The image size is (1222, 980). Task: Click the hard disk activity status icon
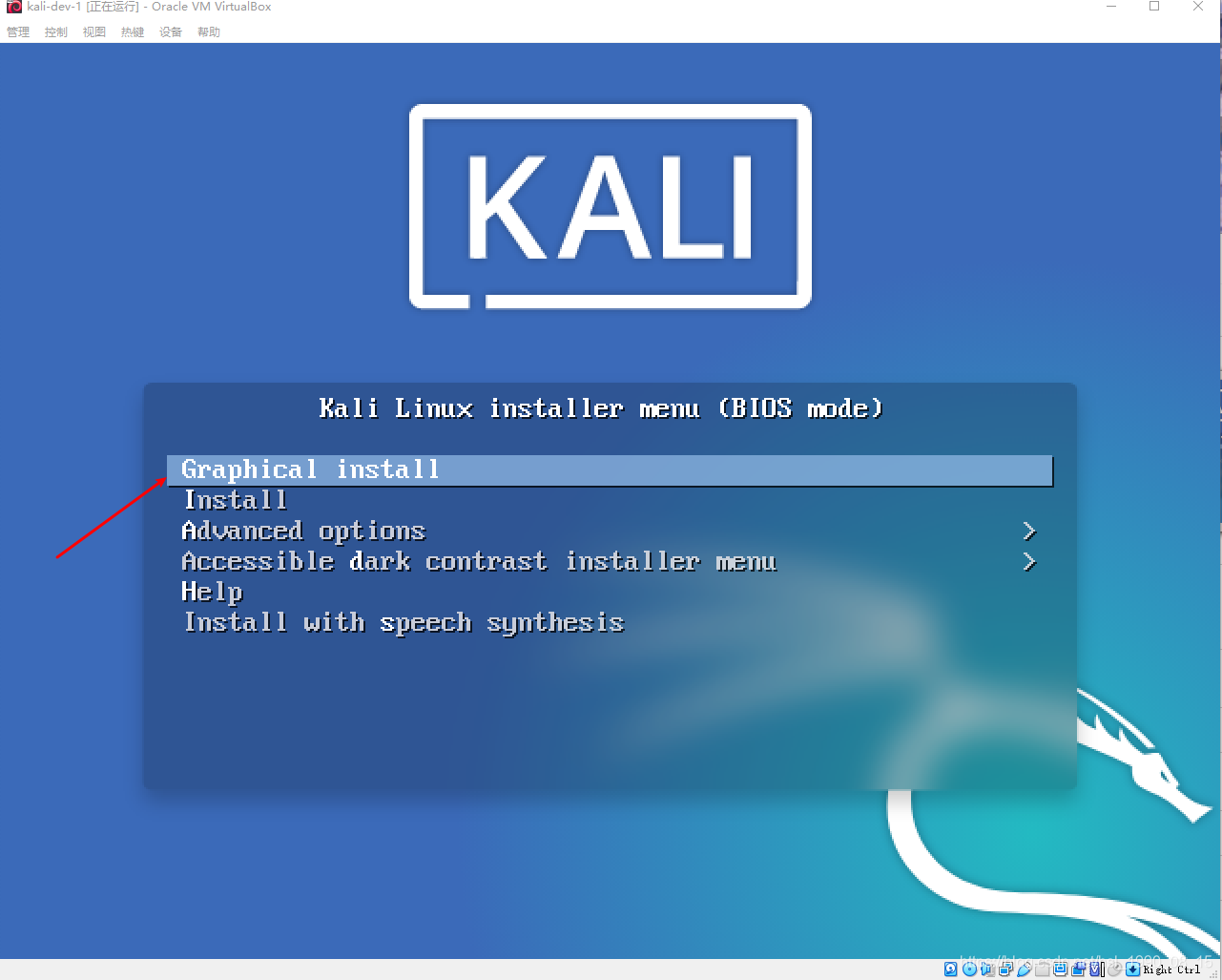point(950,970)
